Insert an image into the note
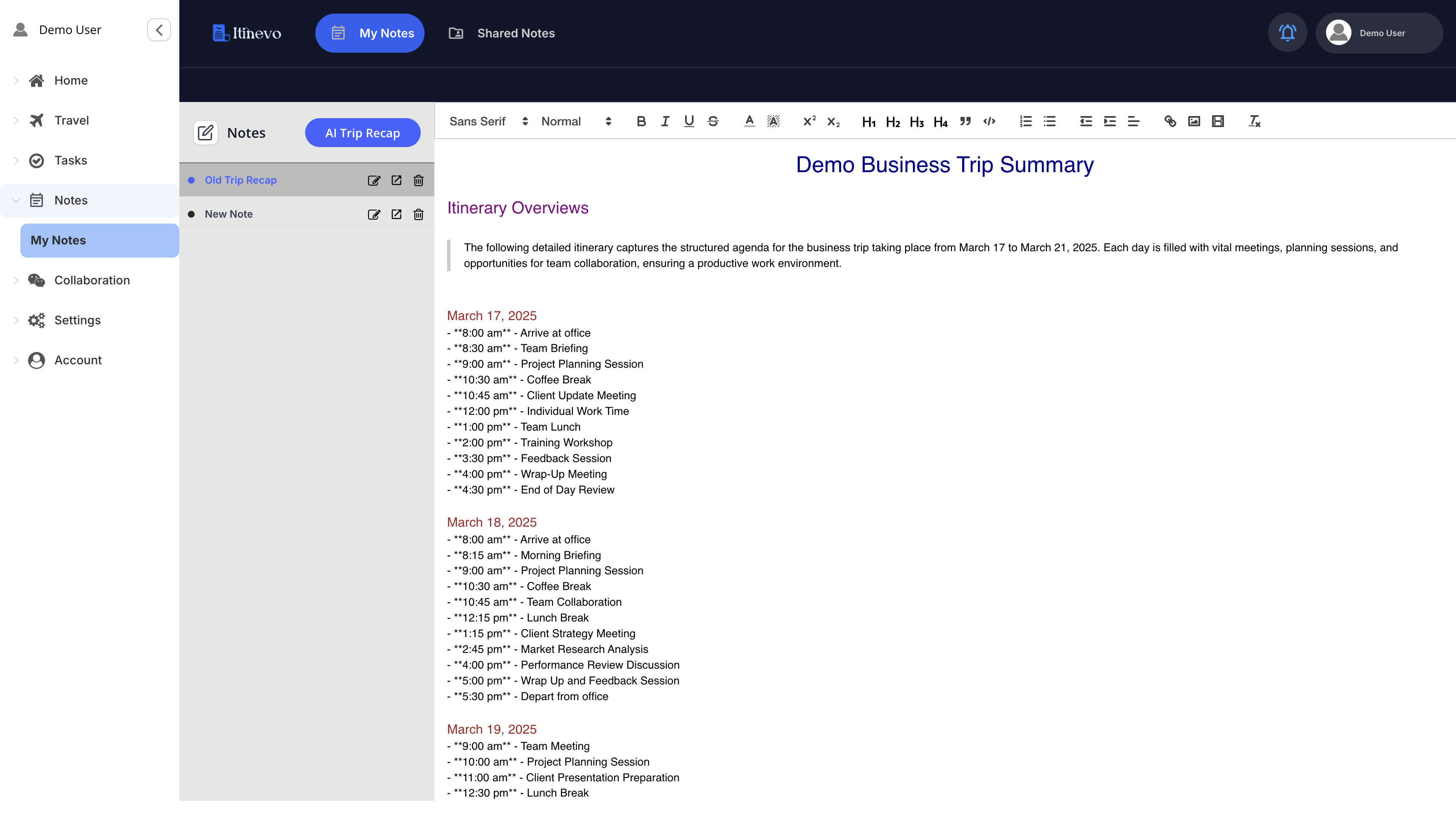The image size is (1456, 817). click(1194, 121)
